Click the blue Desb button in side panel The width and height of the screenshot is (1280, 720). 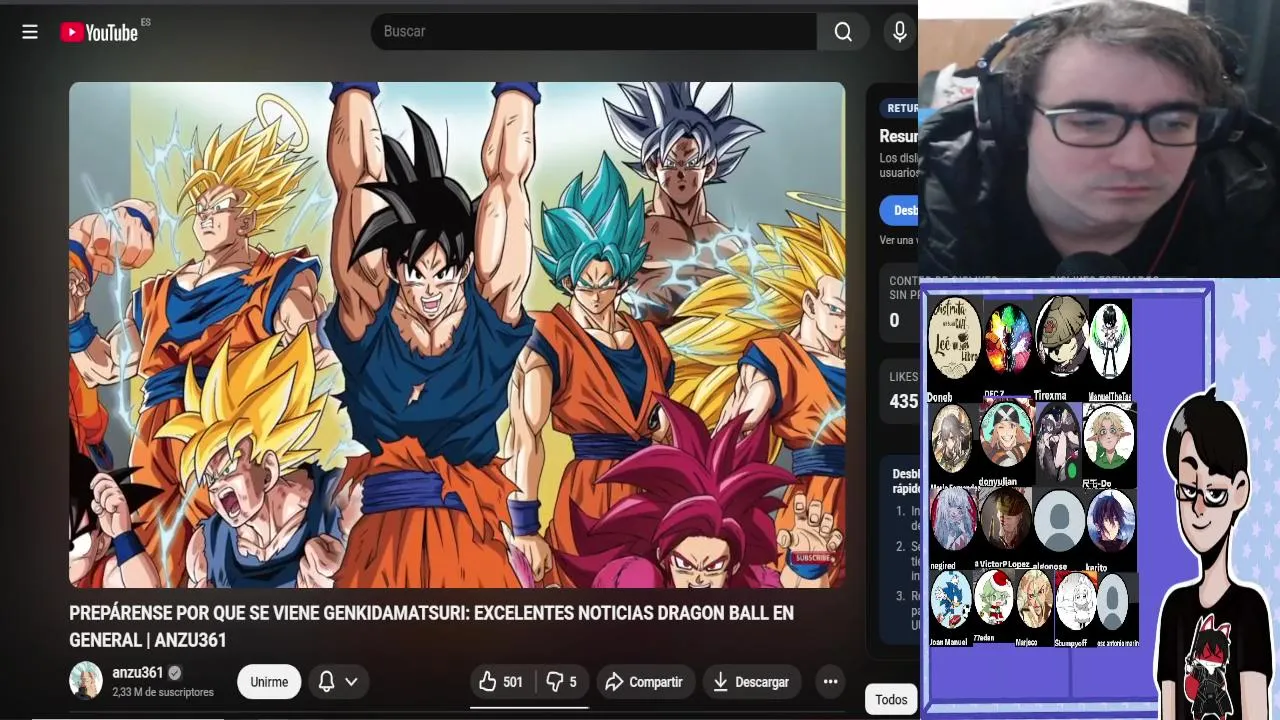899,210
